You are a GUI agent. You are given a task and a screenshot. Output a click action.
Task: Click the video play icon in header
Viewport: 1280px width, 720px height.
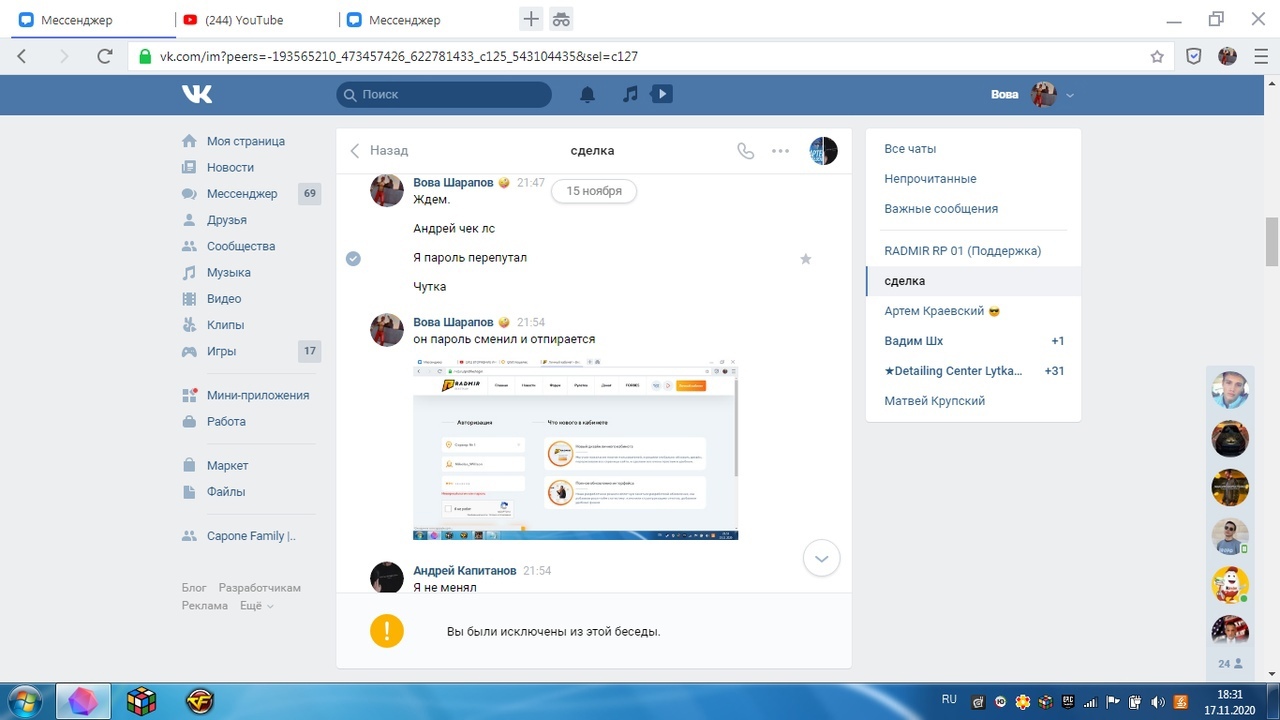pos(661,94)
